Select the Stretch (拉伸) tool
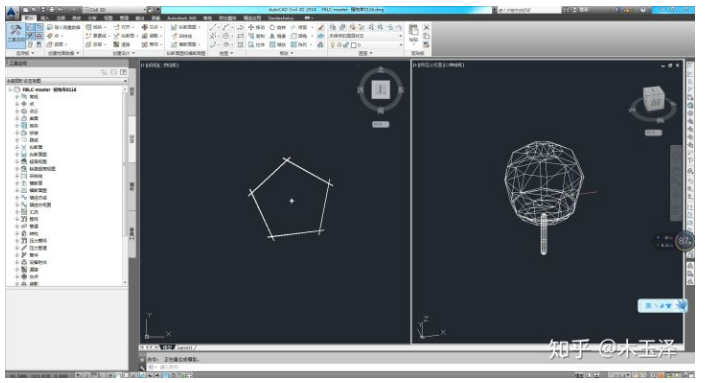707x383 pixels. pyautogui.click(x=257, y=45)
